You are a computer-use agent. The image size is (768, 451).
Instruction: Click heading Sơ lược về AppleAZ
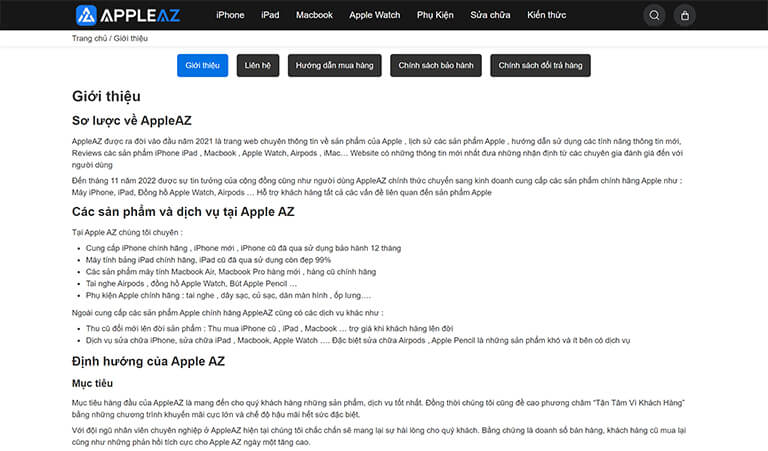[132, 120]
